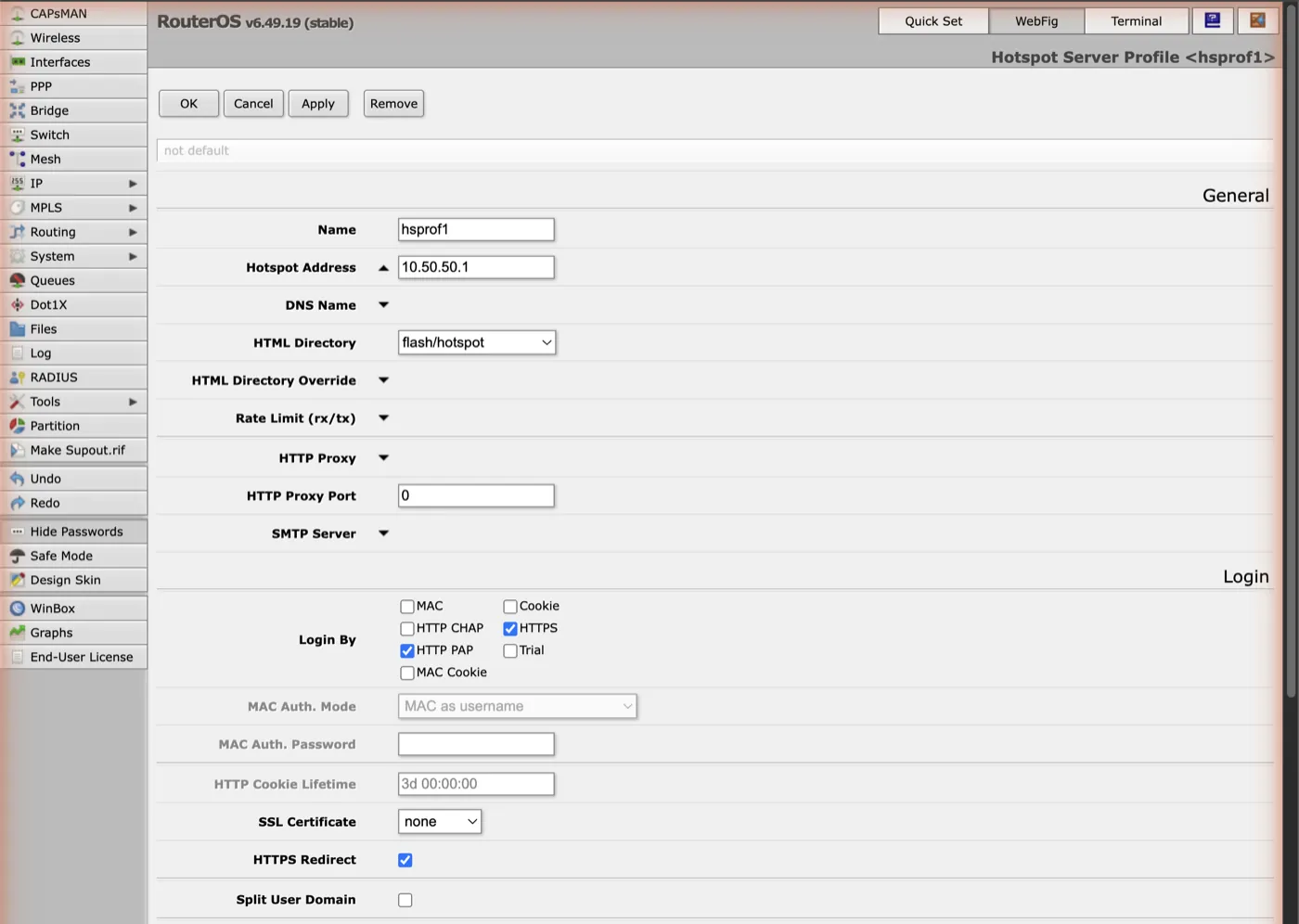Expand the Rate Limit (rx/tx) field

point(383,418)
